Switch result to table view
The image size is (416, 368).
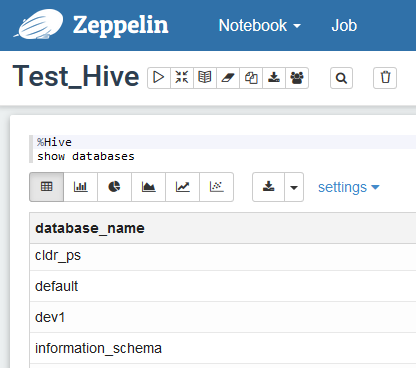(x=46, y=187)
